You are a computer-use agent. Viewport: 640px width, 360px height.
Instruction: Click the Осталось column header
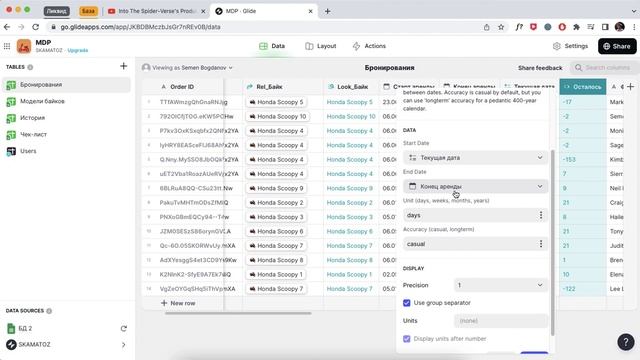[x=582, y=87]
